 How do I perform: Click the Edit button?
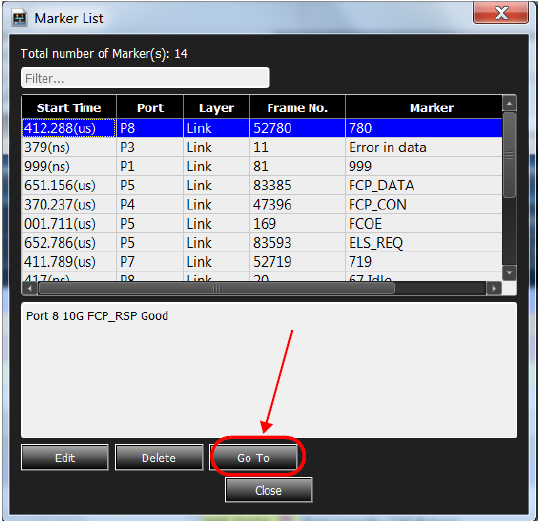tap(65, 458)
